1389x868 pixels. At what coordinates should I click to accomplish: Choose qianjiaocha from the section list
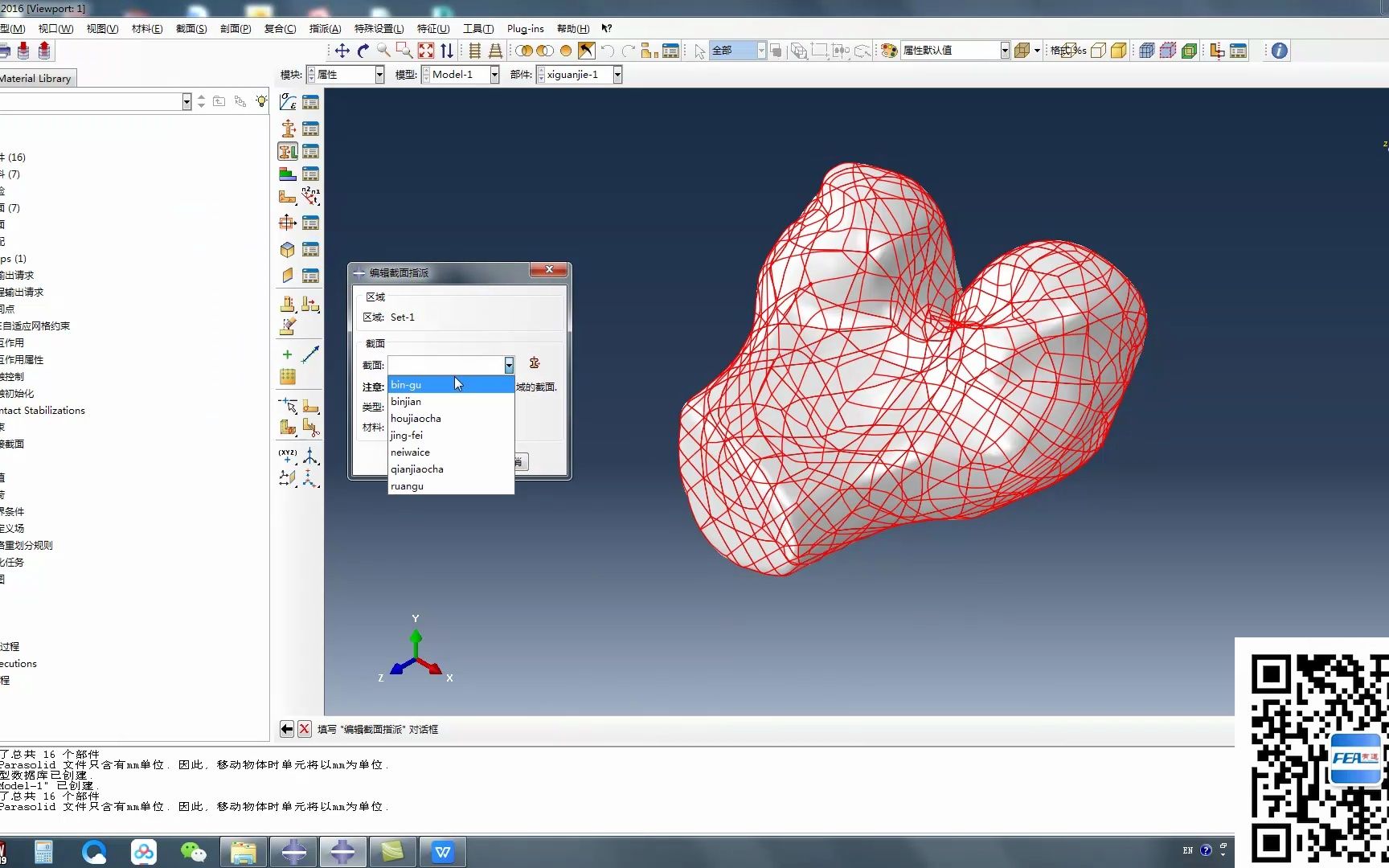[x=450, y=469]
